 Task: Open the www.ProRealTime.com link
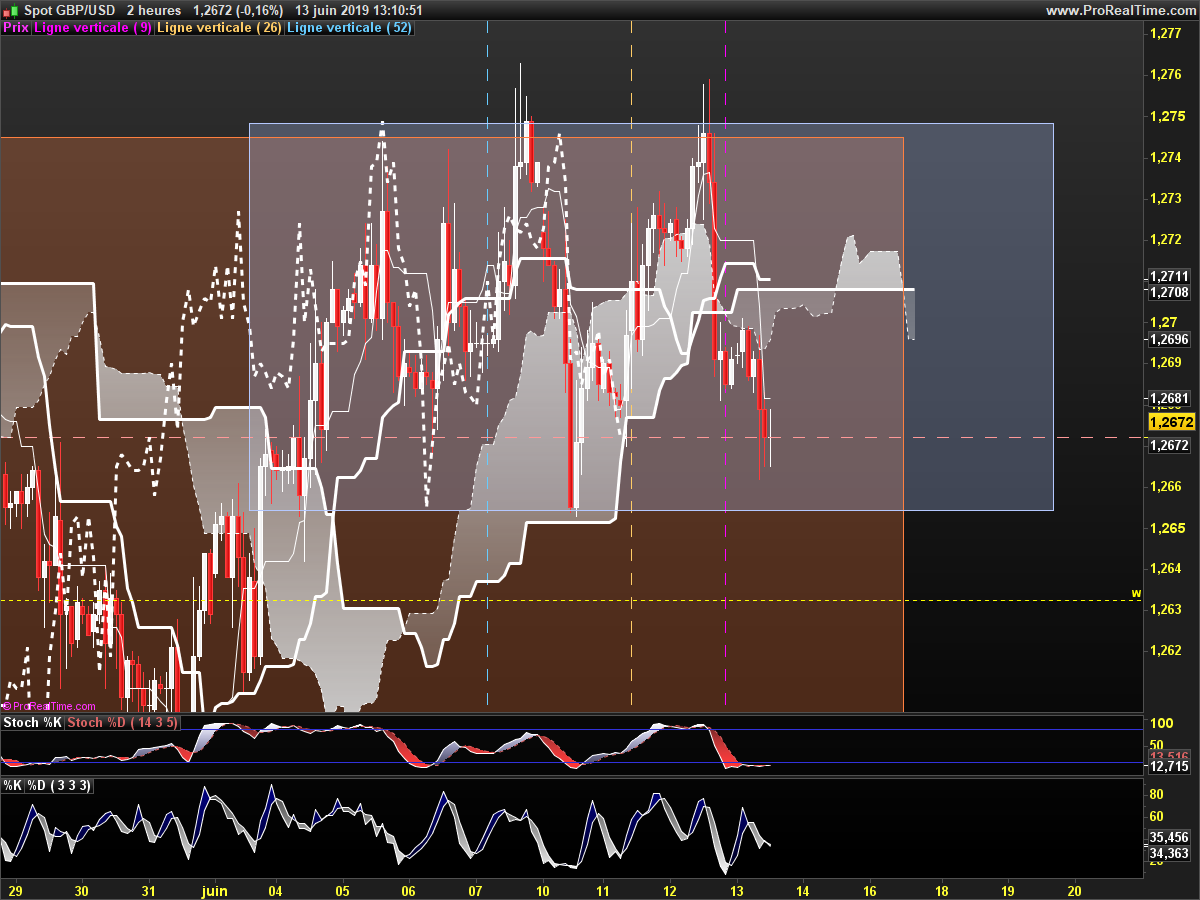coord(1120,10)
